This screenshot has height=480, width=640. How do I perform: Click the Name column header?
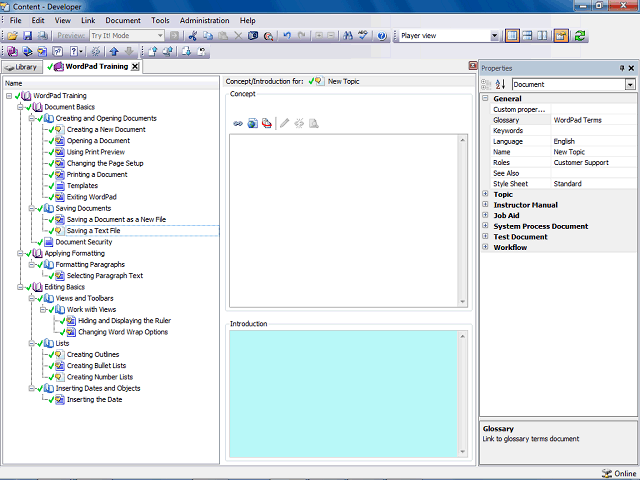coord(111,83)
